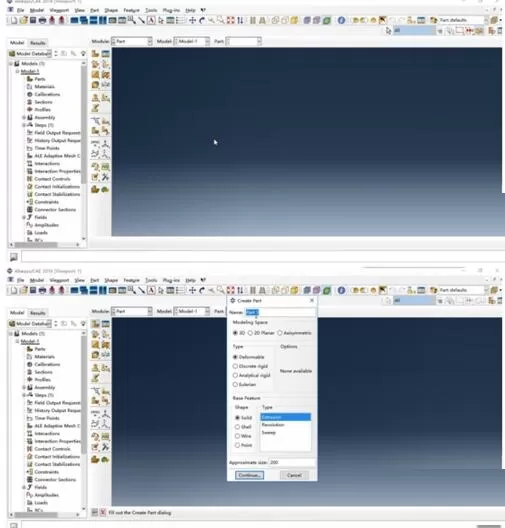
Task: Click red cancel X icon in prompt area
Action: pos(103,513)
